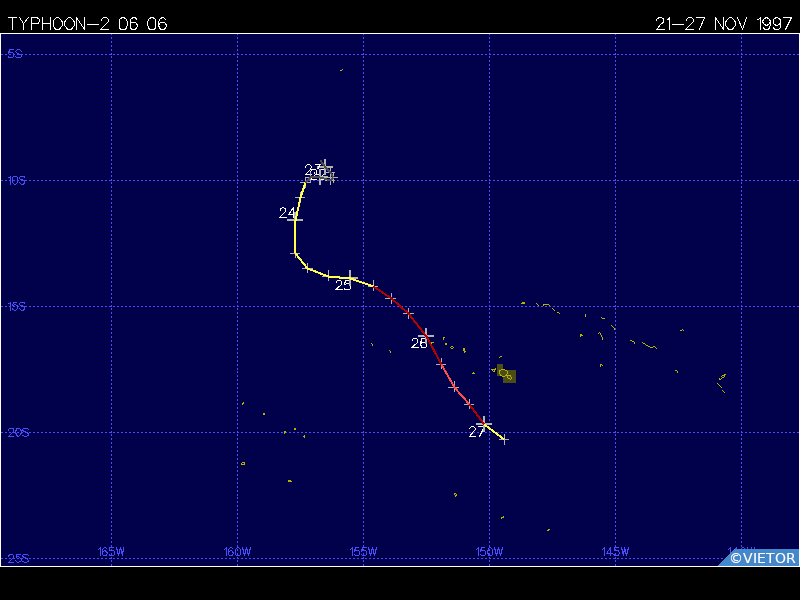The height and width of the screenshot is (600, 800).
Task: Select the 10S latitude label
Action: (15, 181)
